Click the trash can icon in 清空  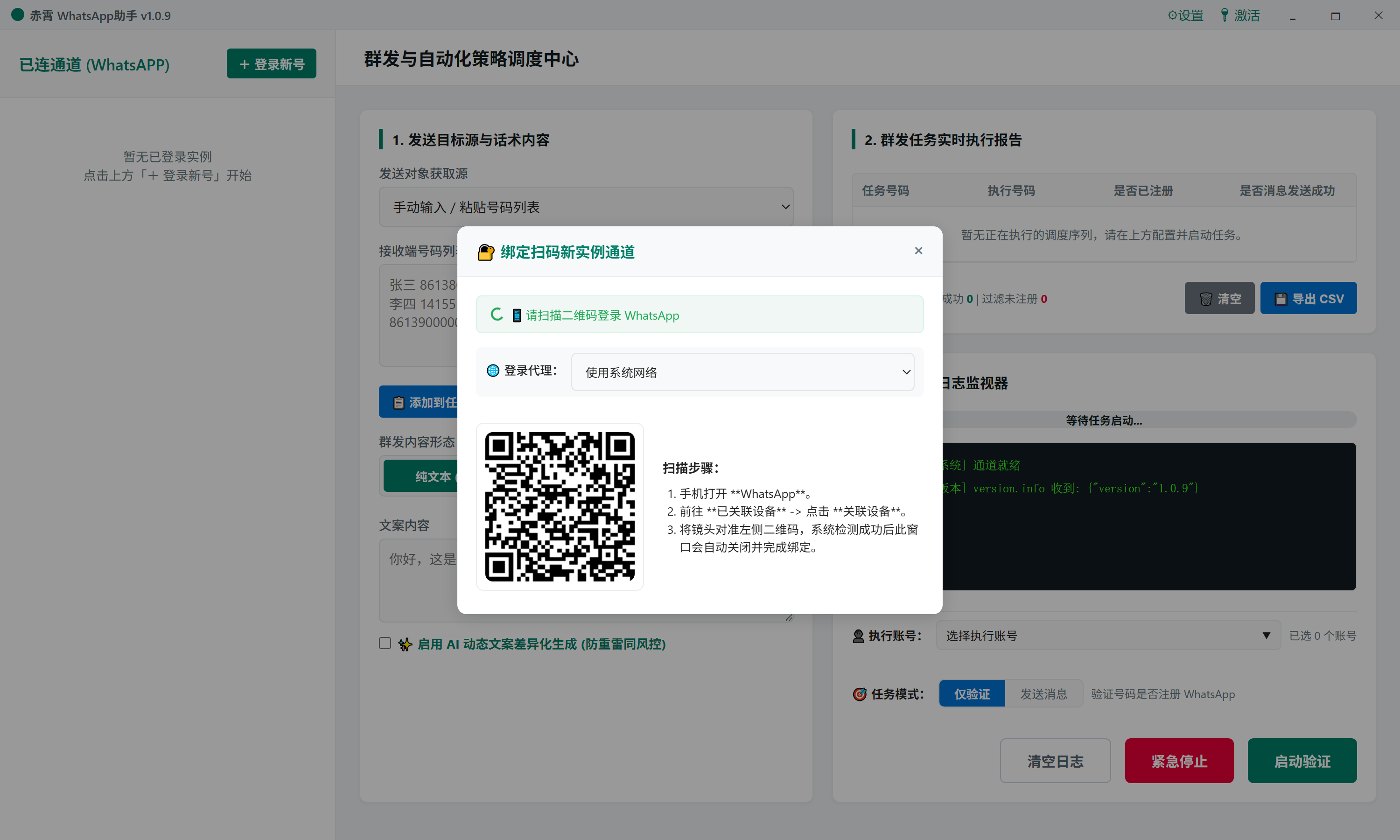pyautogui.click(x=1206, y=299)
